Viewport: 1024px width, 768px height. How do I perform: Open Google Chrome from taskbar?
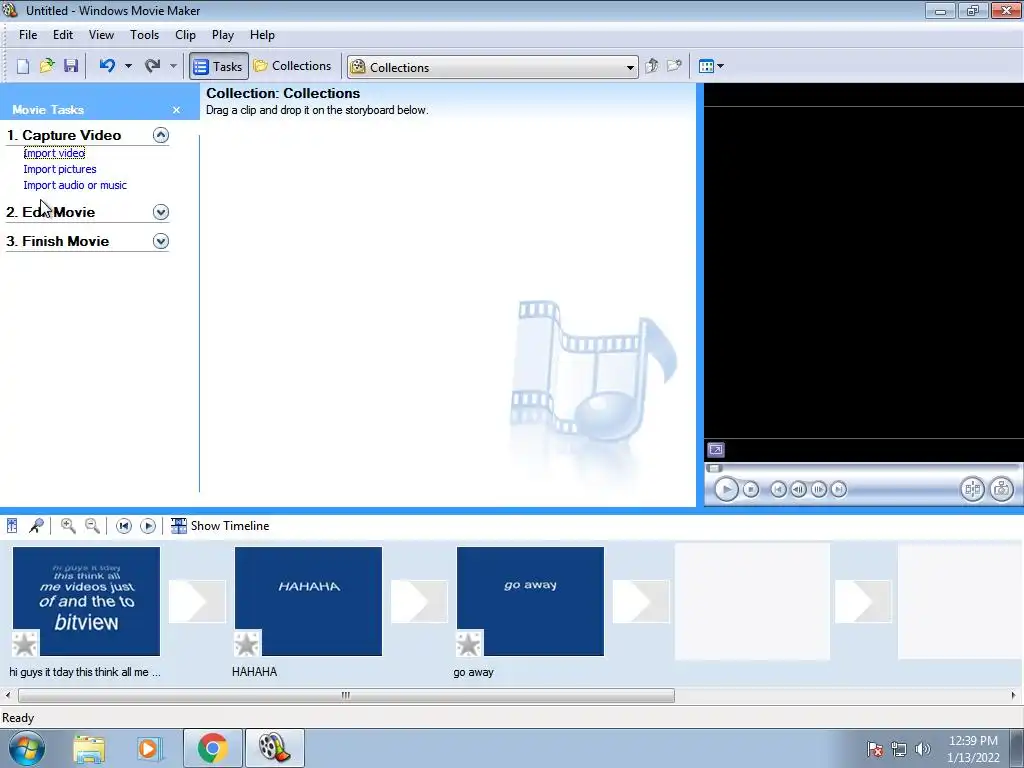(212, 748)
